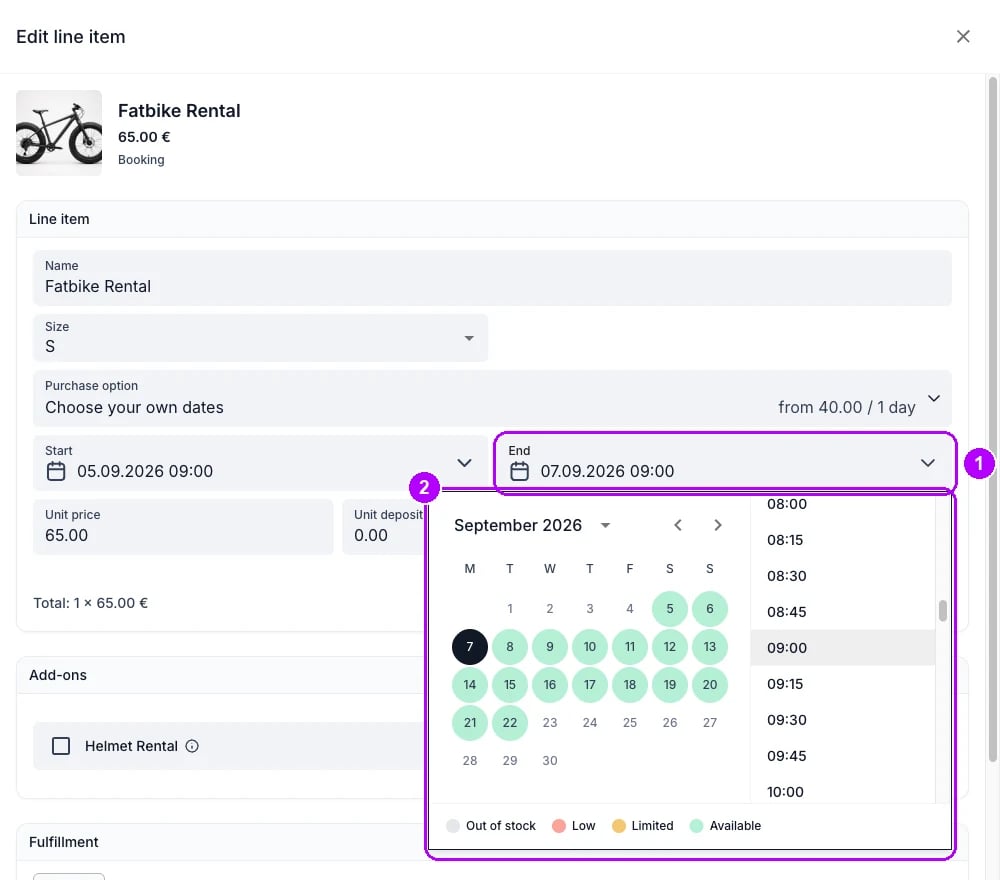Expand the Purchase option selector
1000x880 pixels.
(x=492, y=398)
